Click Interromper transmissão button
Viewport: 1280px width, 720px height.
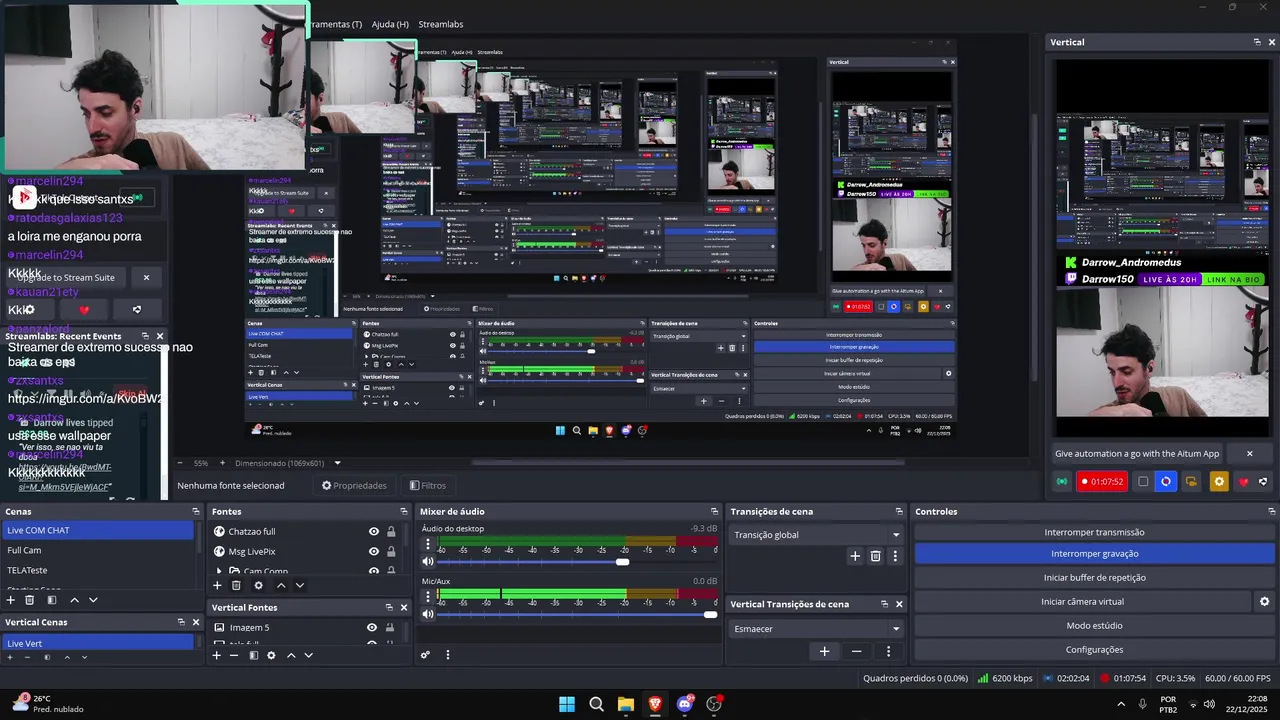(1094, 532)
